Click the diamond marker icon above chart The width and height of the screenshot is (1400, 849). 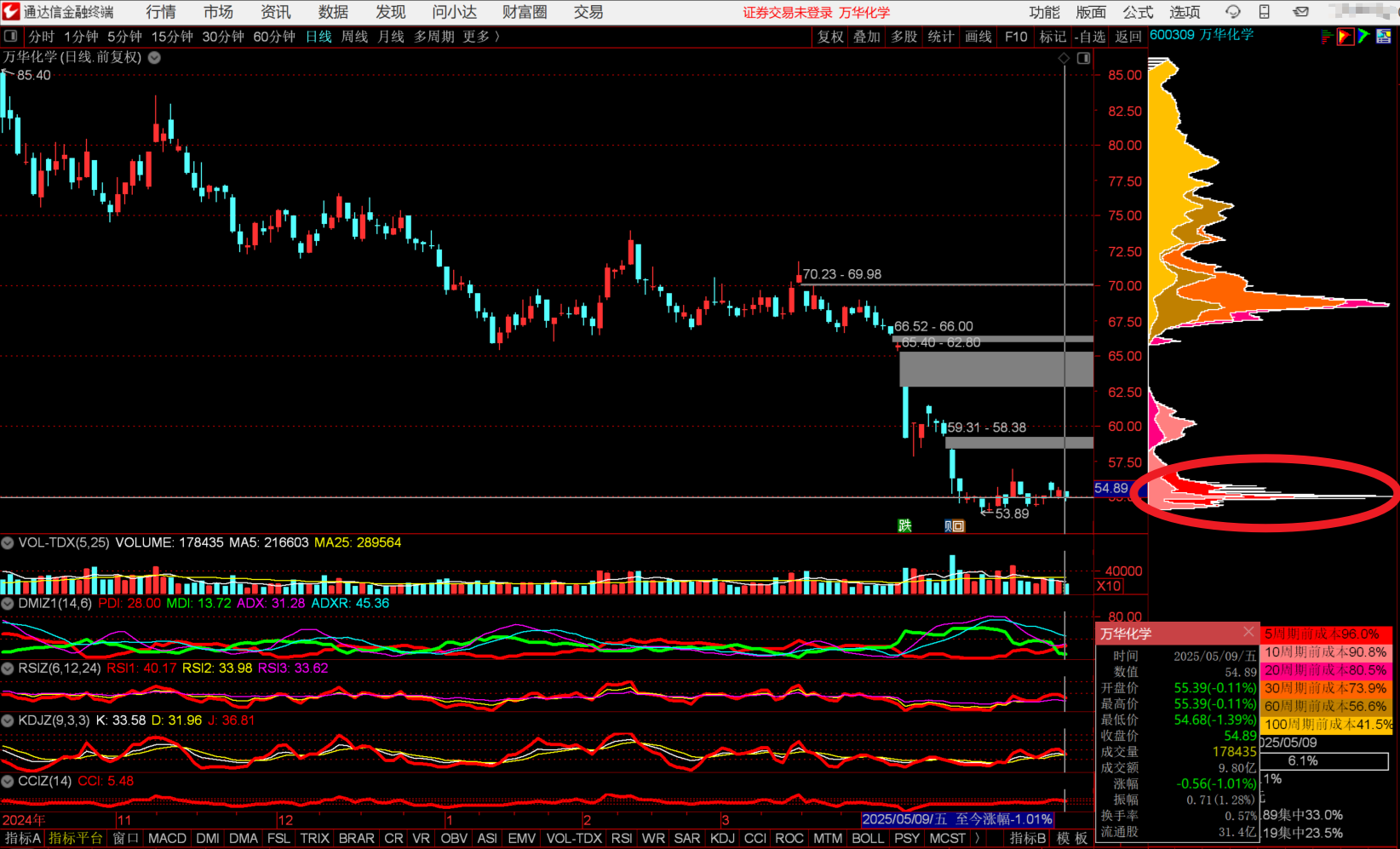coord(1064,58)
